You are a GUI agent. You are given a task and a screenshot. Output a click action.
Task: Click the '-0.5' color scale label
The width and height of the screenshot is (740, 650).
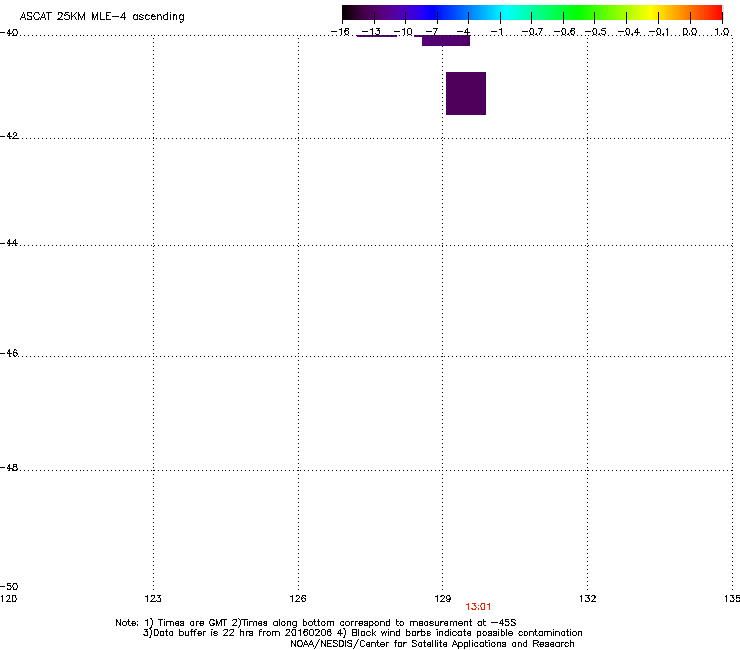coord(596,32)
